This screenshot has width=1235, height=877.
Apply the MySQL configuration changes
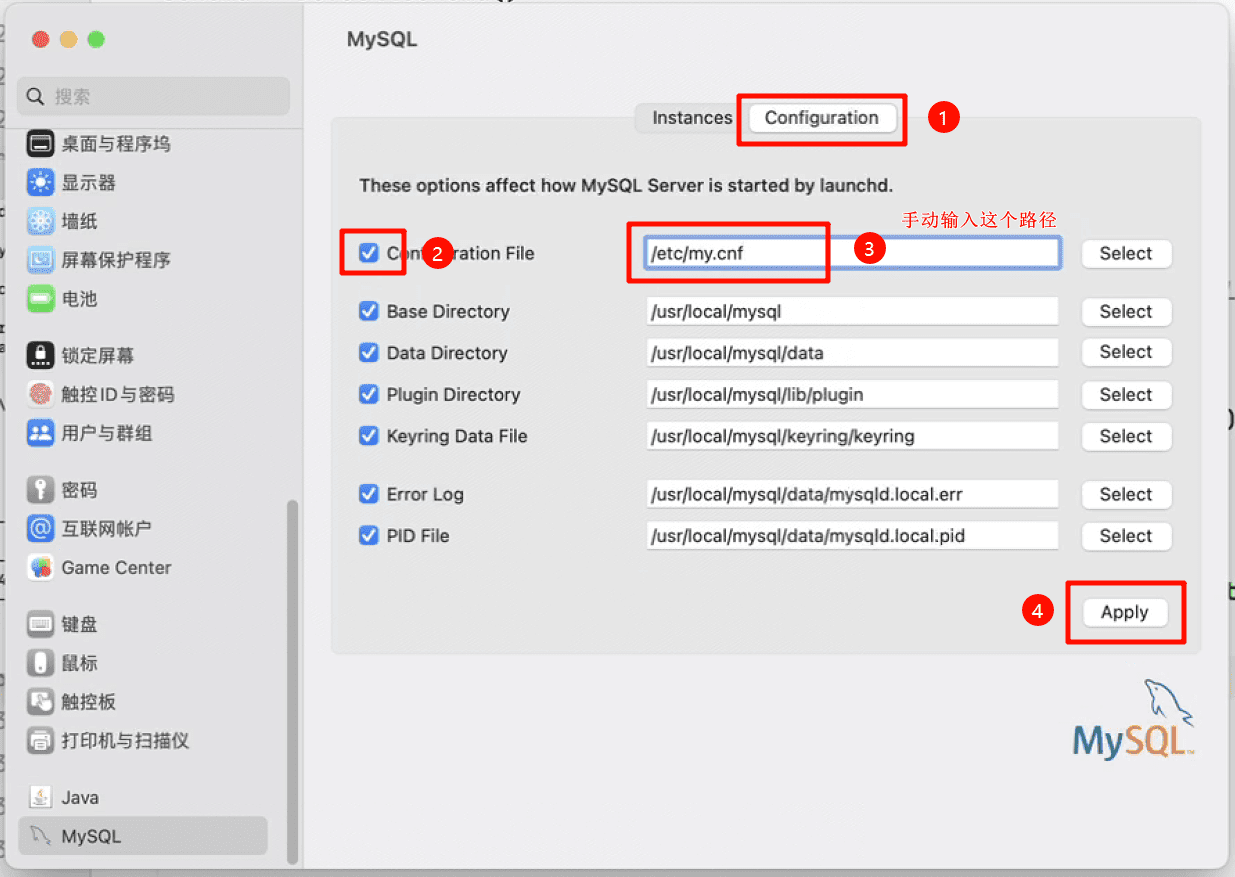click(x=1125, y=612)
